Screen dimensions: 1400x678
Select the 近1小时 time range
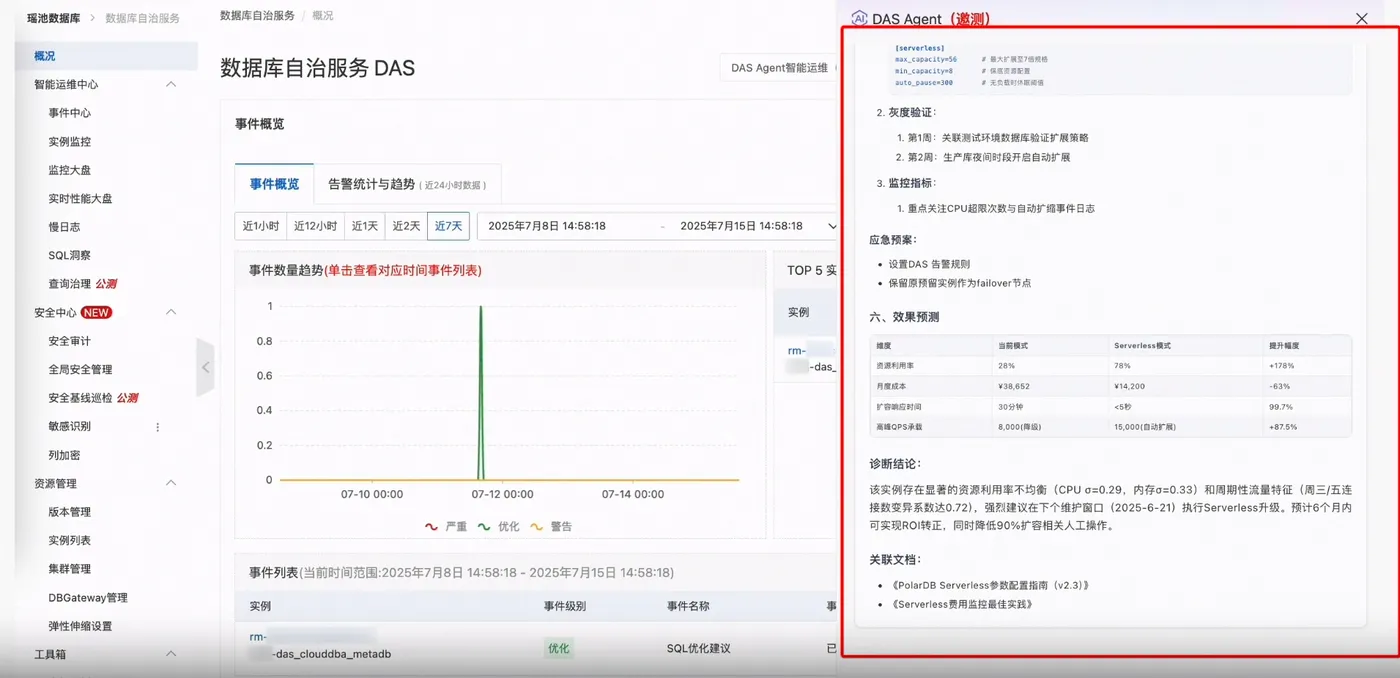click(x=261, y=226)
